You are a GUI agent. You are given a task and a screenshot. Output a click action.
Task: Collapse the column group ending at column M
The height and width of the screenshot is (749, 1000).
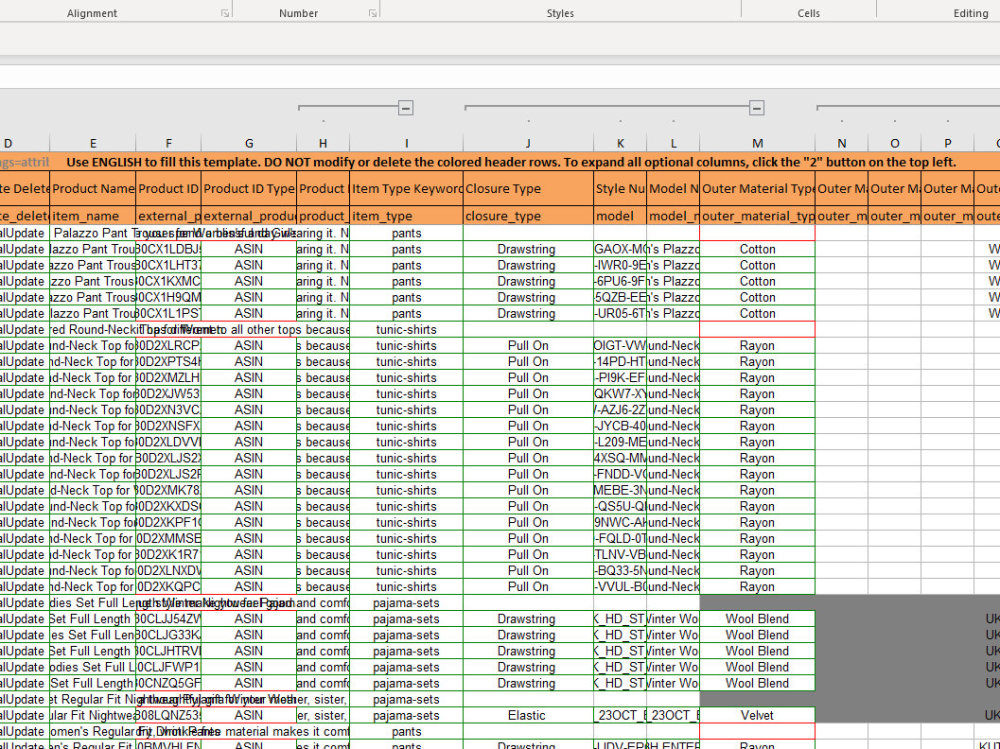(x=756, y=108)
